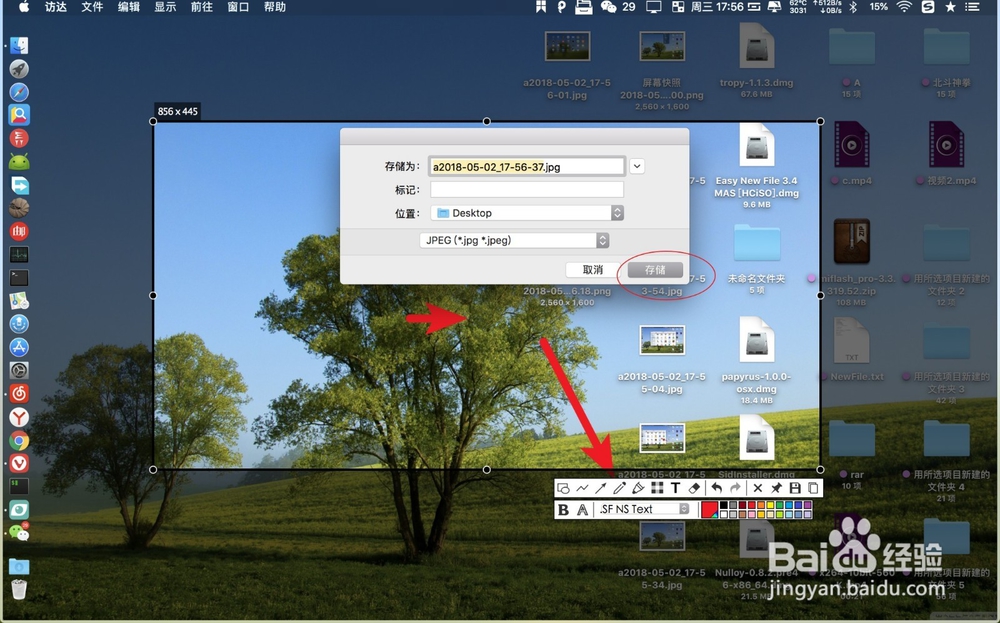Open the large red current color picker
The width and height of the screenshot is (1000, 623).
pyautogui.click(x=709, y=509)
